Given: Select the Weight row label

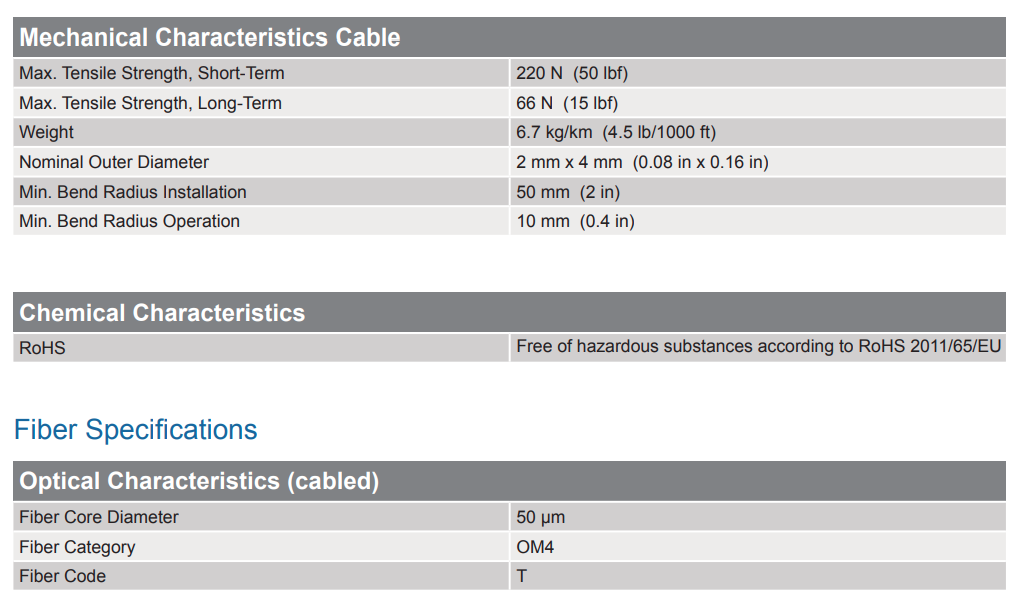Looking at the screenshot, I should [x=46, y=132].
